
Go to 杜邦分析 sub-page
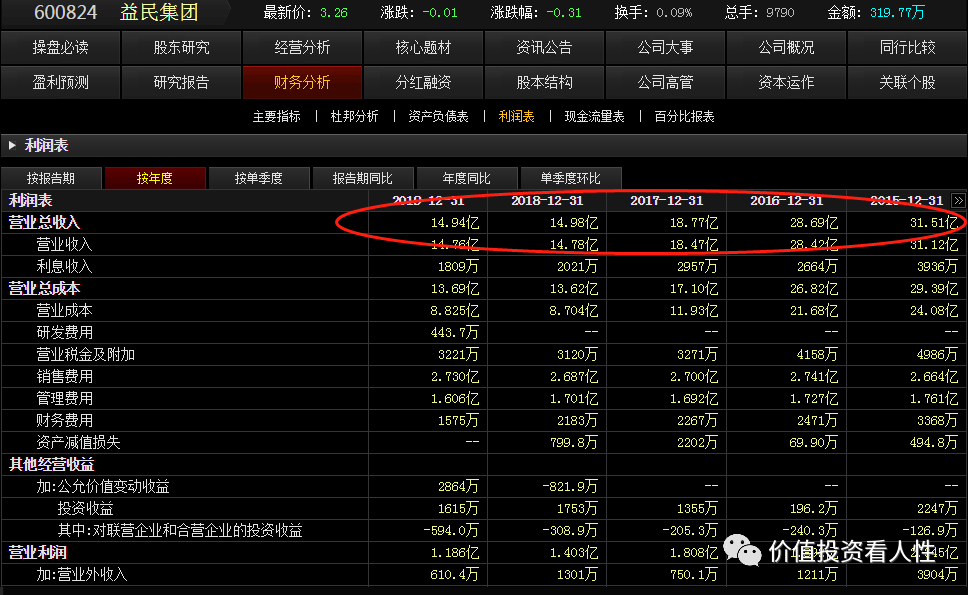point(354,117)
